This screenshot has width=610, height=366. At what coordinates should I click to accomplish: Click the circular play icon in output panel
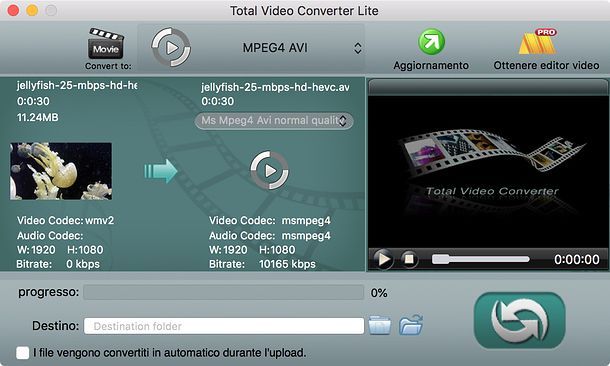pos(269,170)
